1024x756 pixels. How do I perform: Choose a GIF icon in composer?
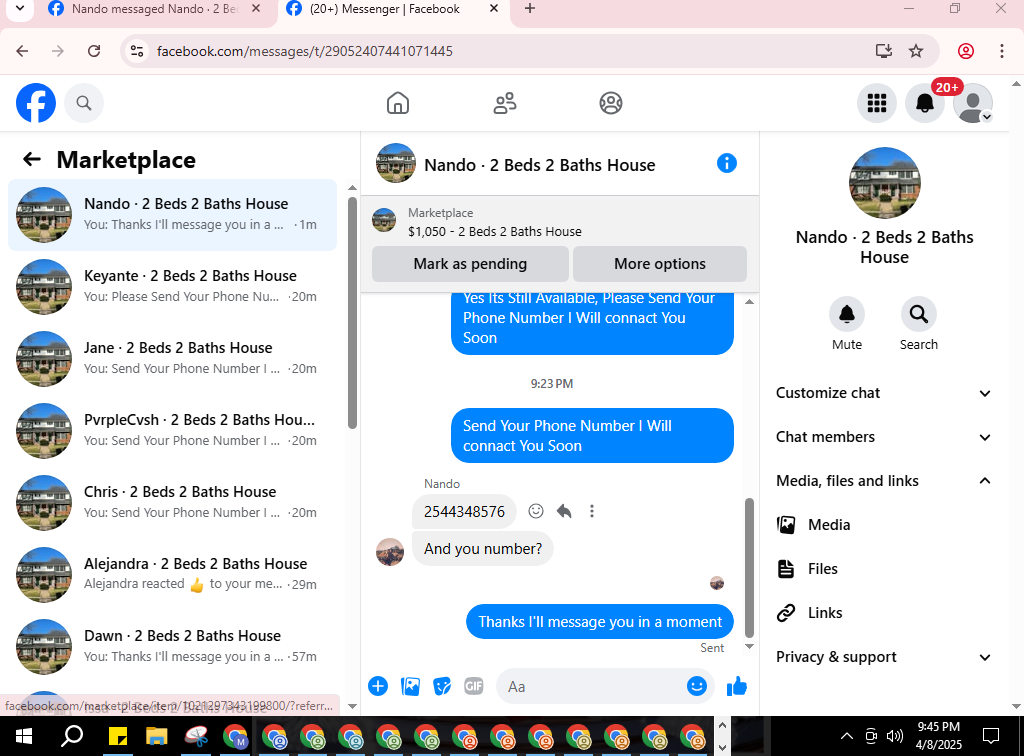click(473, 686)
